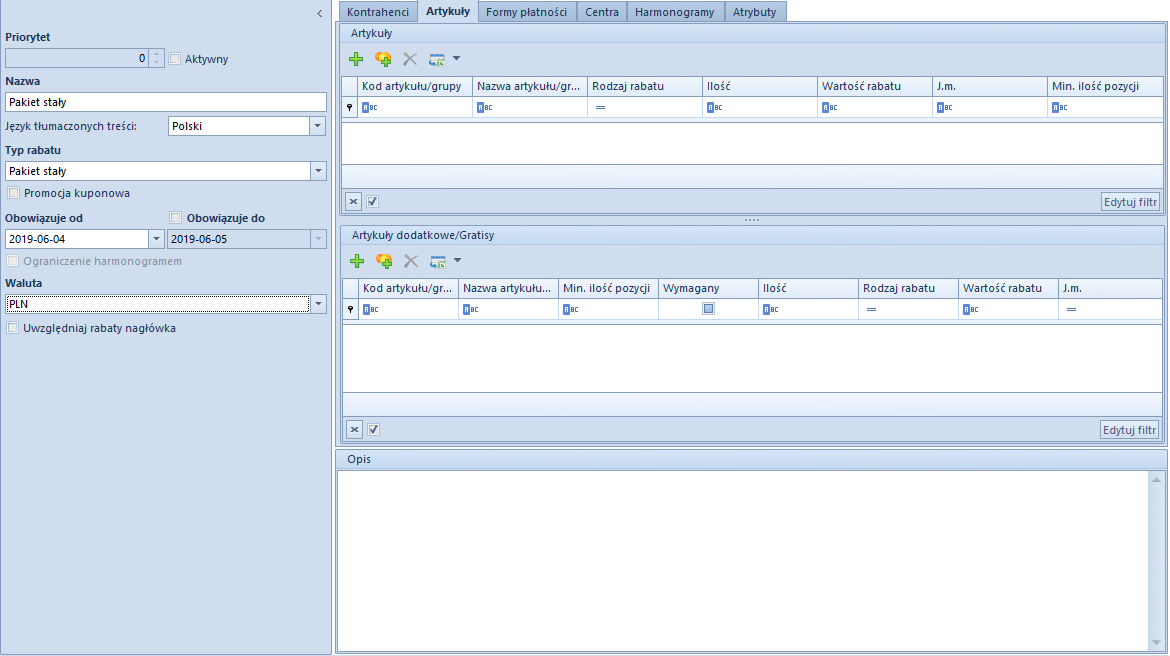
Task: Click Edytuj filtr button in Artykuły section
Action: pyautogui.click(x=1130, y=201)
